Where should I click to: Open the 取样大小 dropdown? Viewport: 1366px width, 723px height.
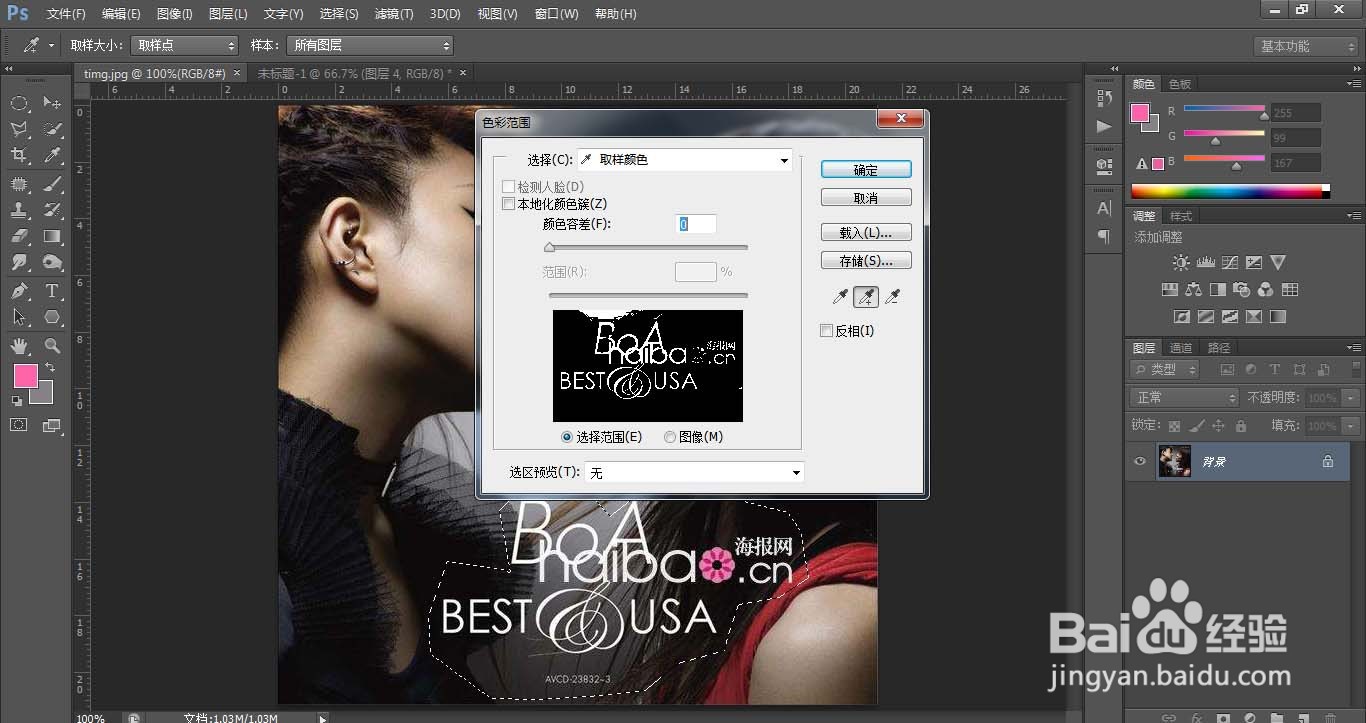[x=184, y=46]
